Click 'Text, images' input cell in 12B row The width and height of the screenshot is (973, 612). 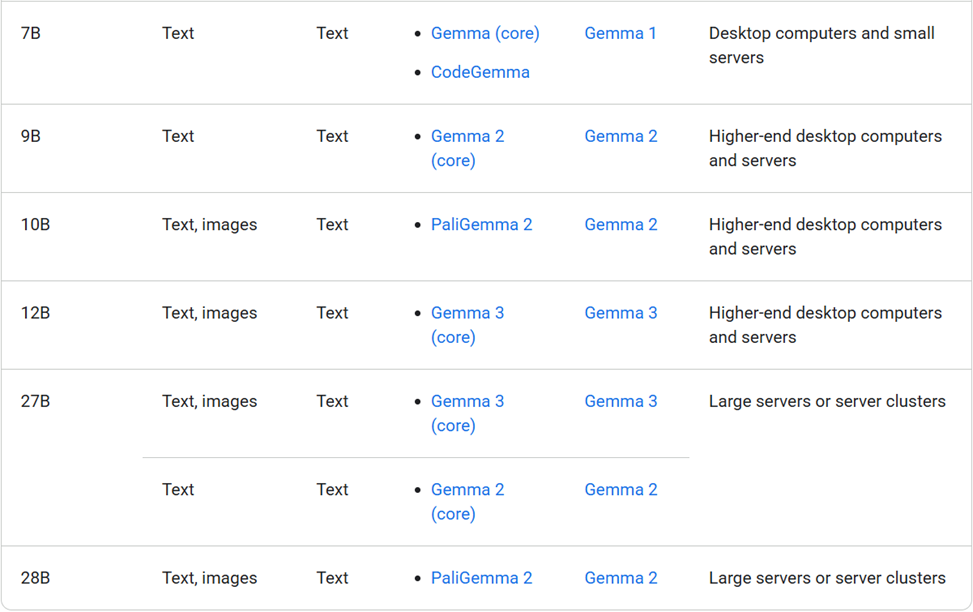click(x=209, y=313)
